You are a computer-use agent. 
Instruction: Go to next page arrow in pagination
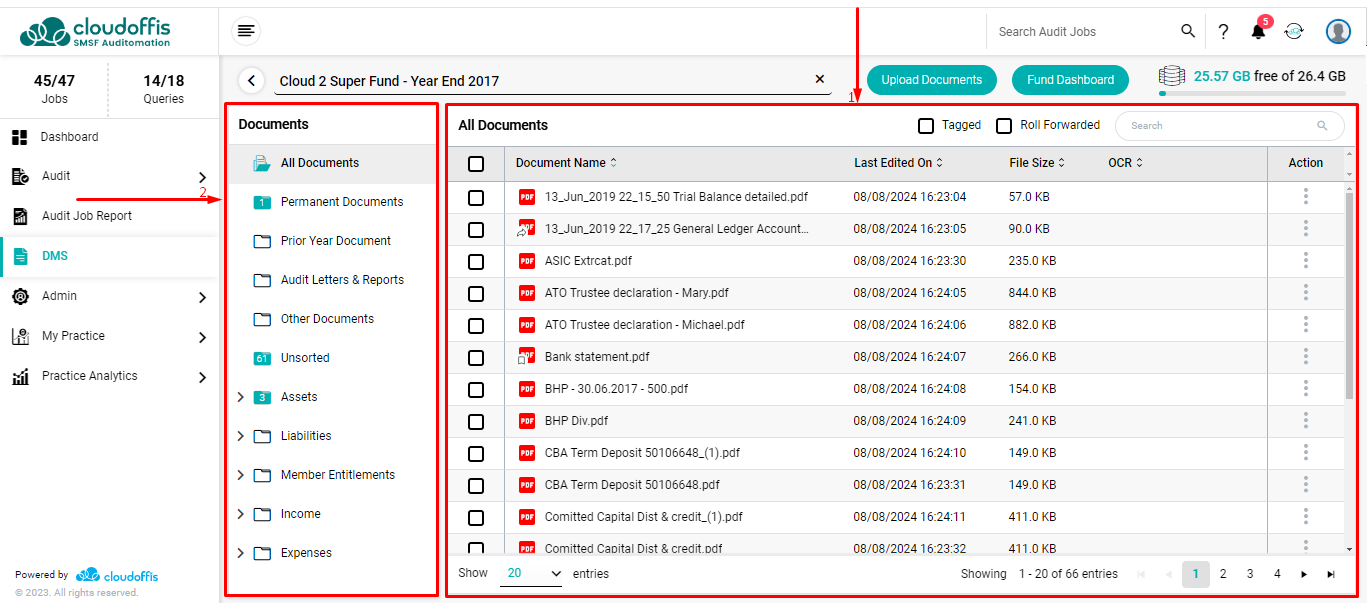click(x=1304, y=574)
